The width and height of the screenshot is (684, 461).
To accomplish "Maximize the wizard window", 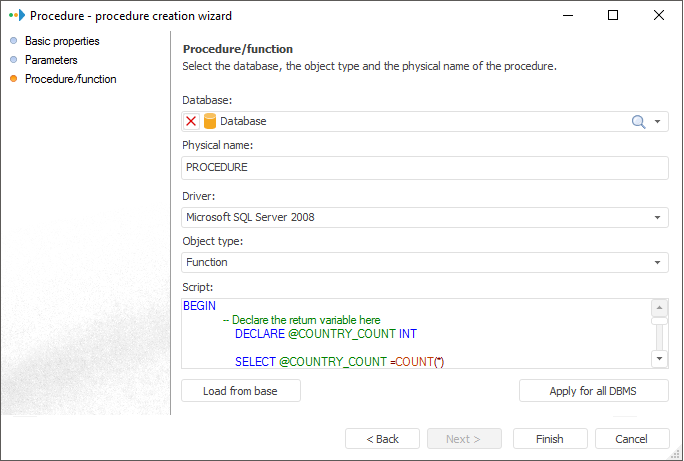I will pos(613,16).
